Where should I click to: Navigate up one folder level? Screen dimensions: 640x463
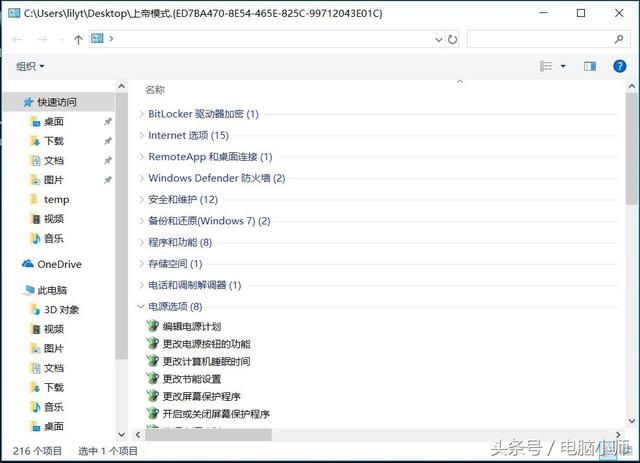(x=78, y=40)
